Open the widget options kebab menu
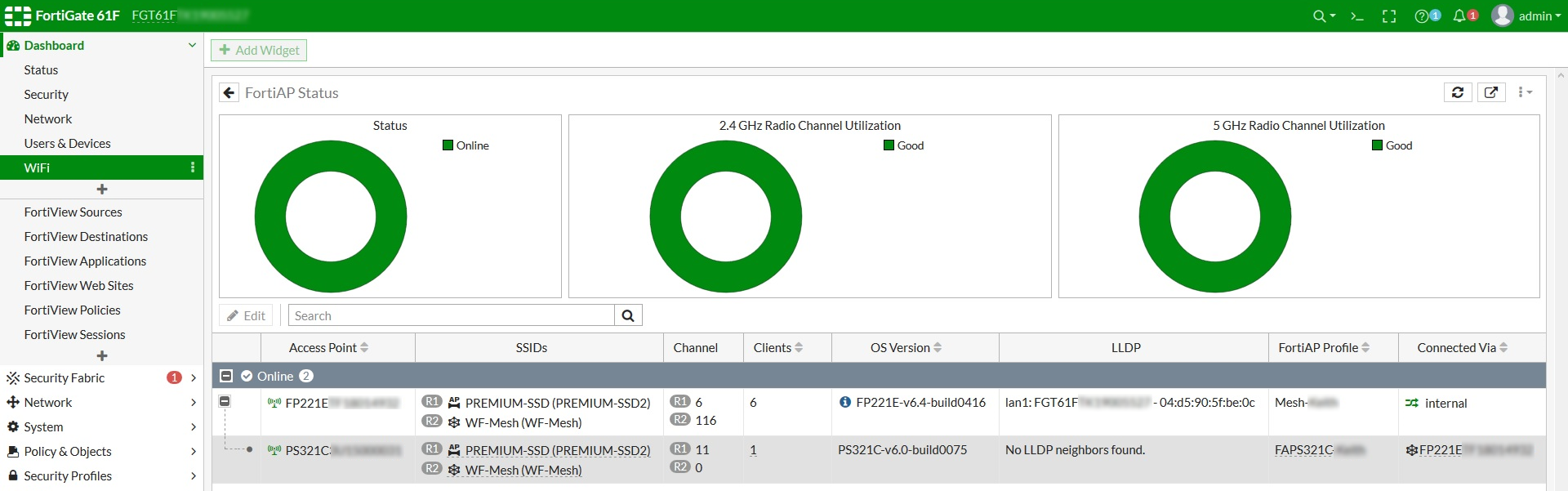Screen dimensions: 1568x491 [1524, 92]
